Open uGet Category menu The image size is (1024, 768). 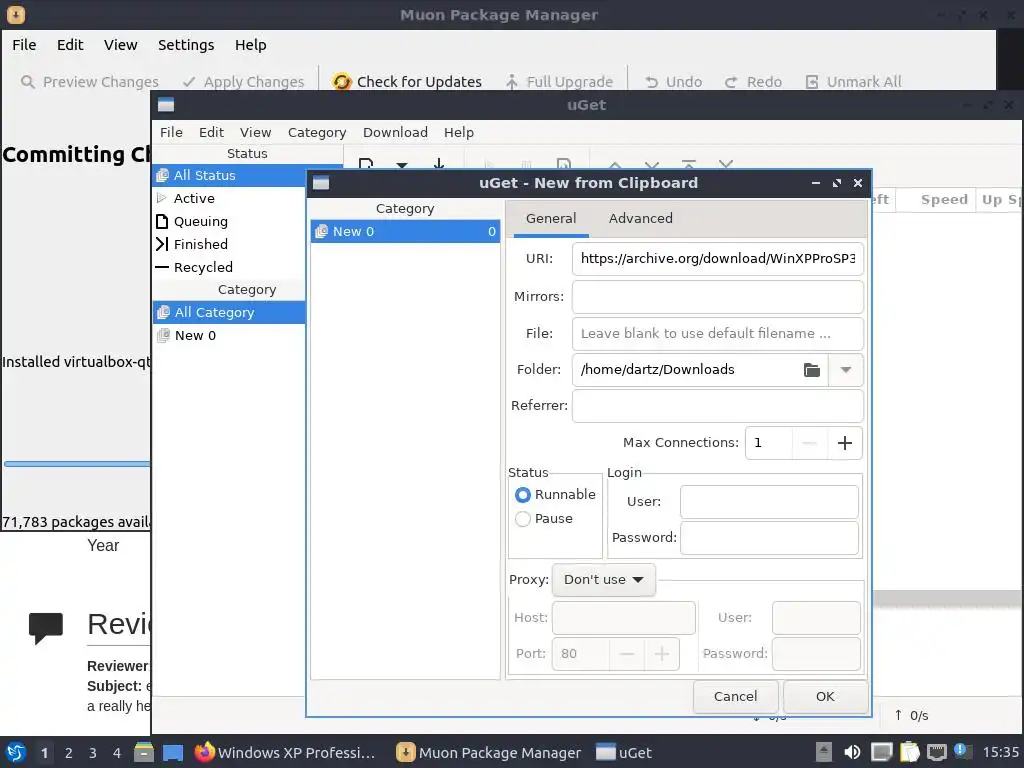[317, 132]
